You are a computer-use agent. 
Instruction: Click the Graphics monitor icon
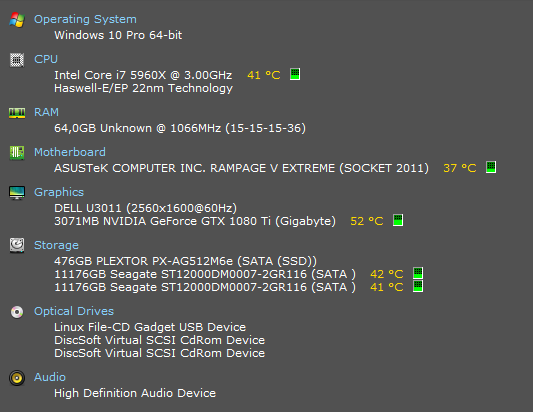(x=17, y=193)
